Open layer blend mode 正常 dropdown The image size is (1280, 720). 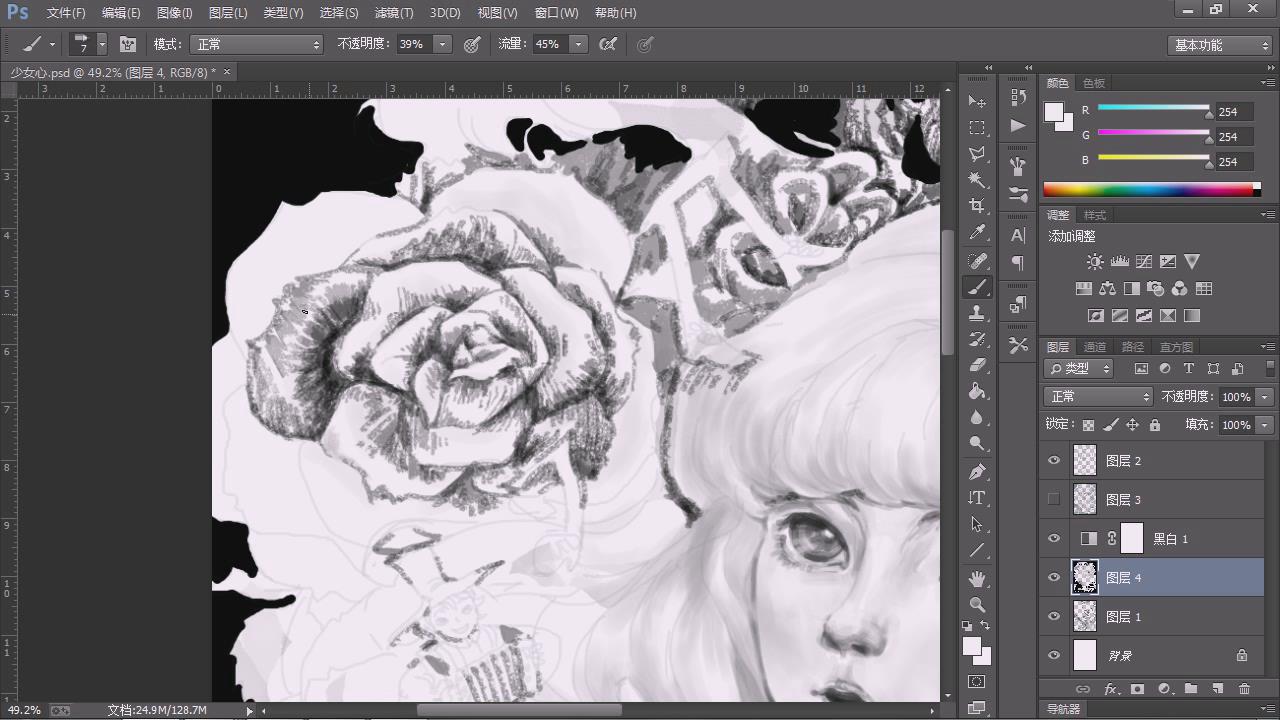coord(1099,397)
